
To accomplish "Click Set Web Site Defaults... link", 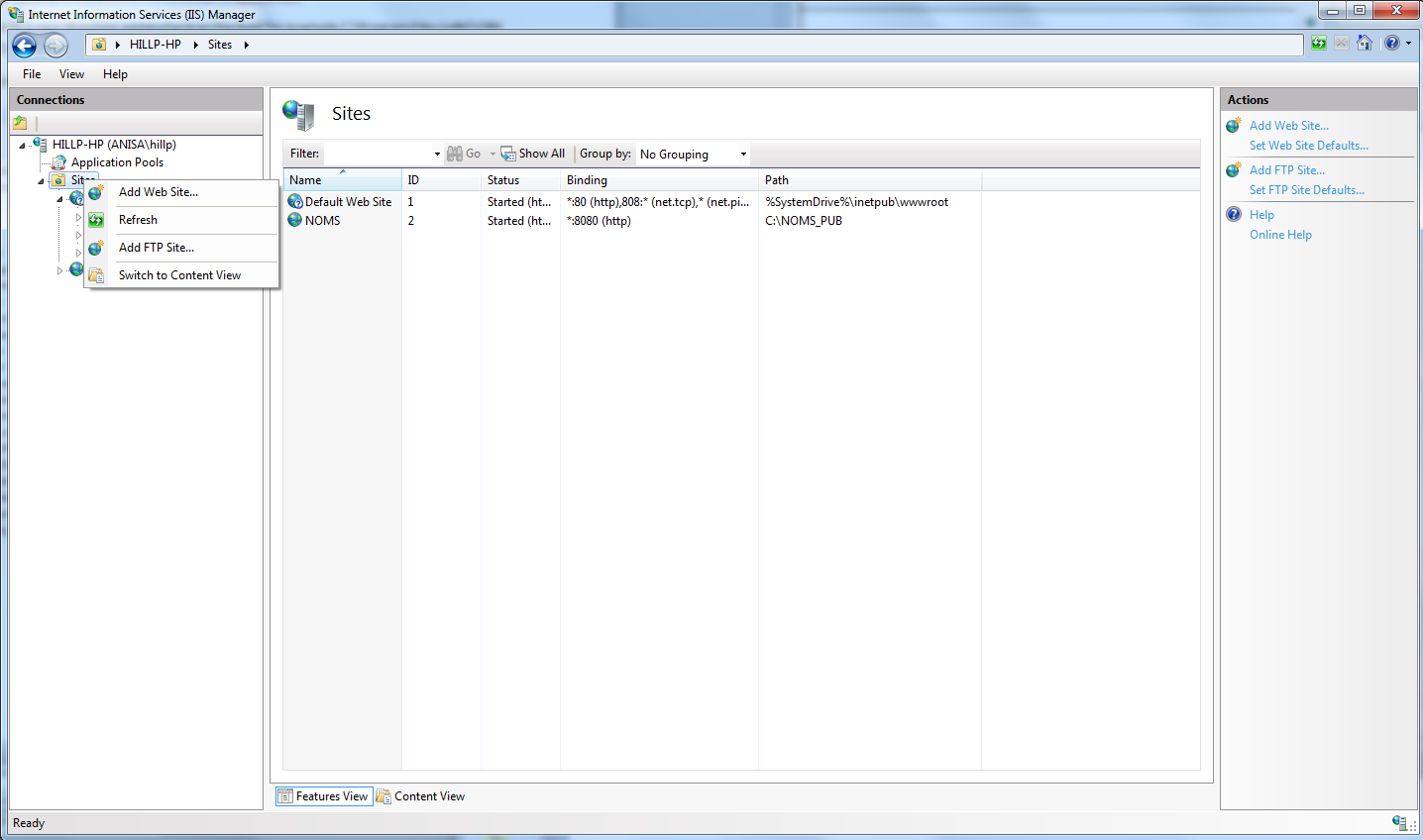I will 1308,146.
